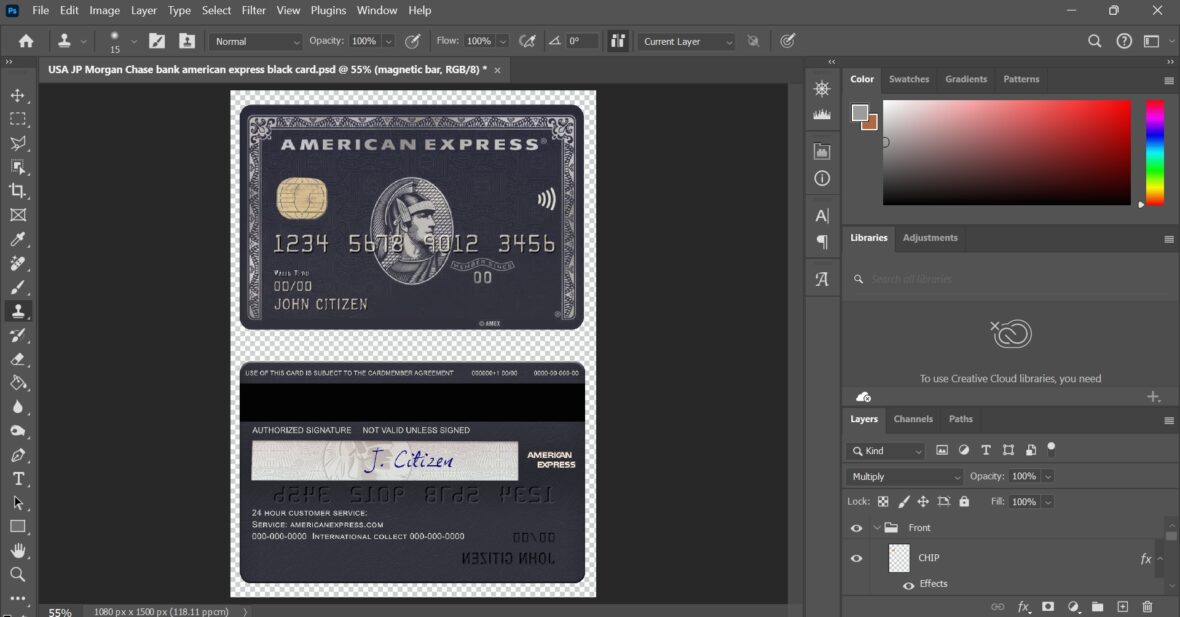Toggle visibility of CHIP layer Effects

coord(908,585)
